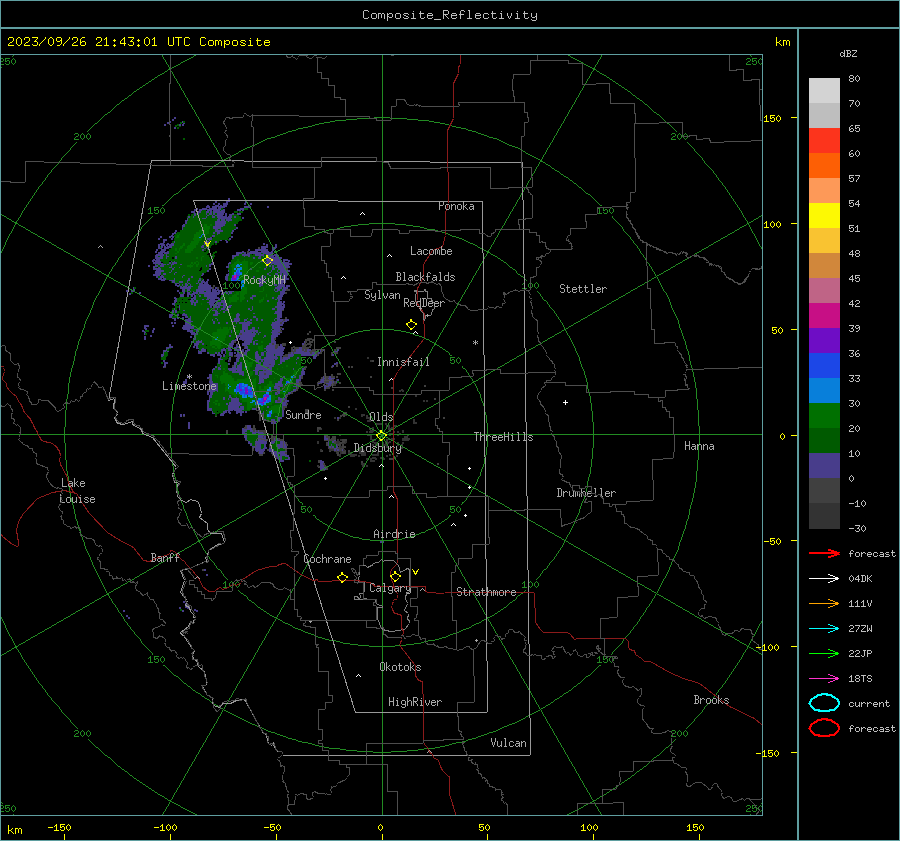Click the Stettler label
Image resolution: width=900 pixels, height=841 pixels.
[x=583, y=289]
